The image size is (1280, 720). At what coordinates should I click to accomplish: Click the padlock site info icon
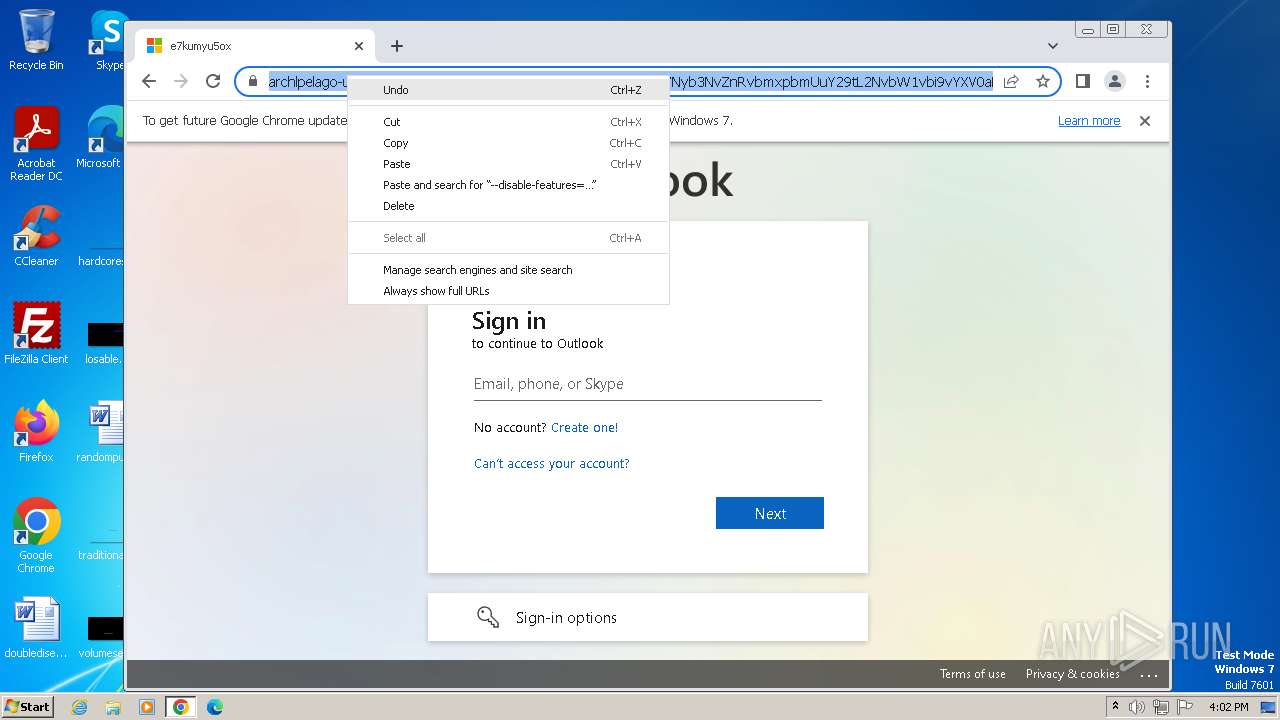(x=253, y=81)
